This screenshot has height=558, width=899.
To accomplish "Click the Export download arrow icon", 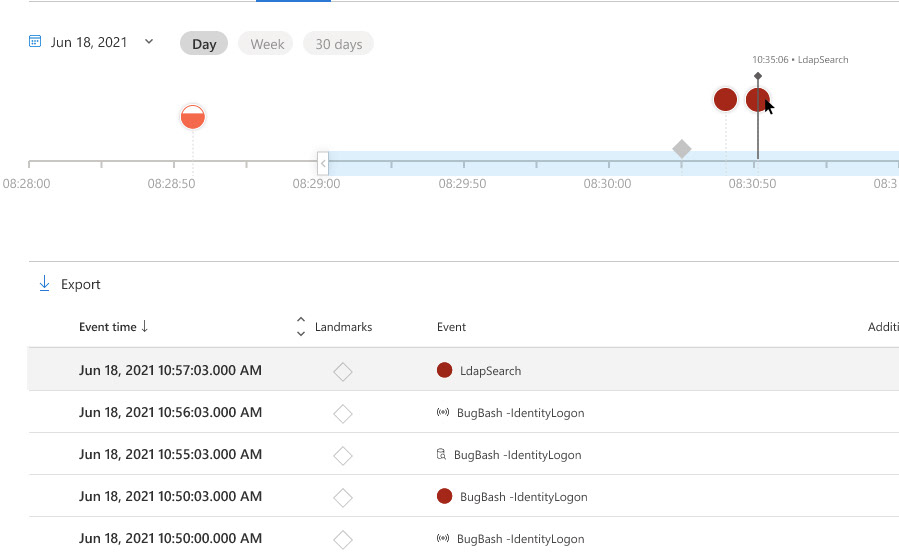I will 44,283.
